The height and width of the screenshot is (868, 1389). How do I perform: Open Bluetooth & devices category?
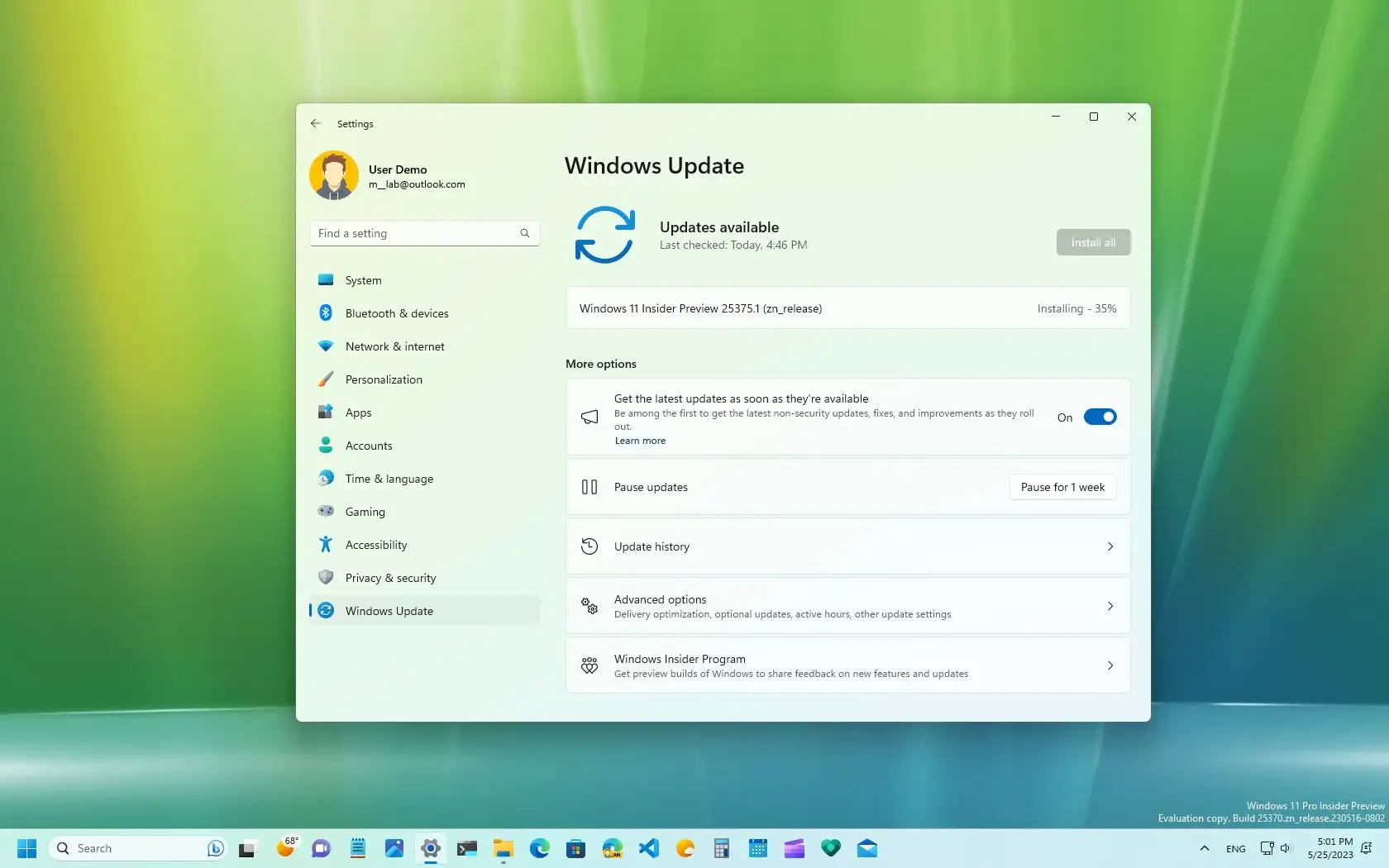click(x=424, y=313)
